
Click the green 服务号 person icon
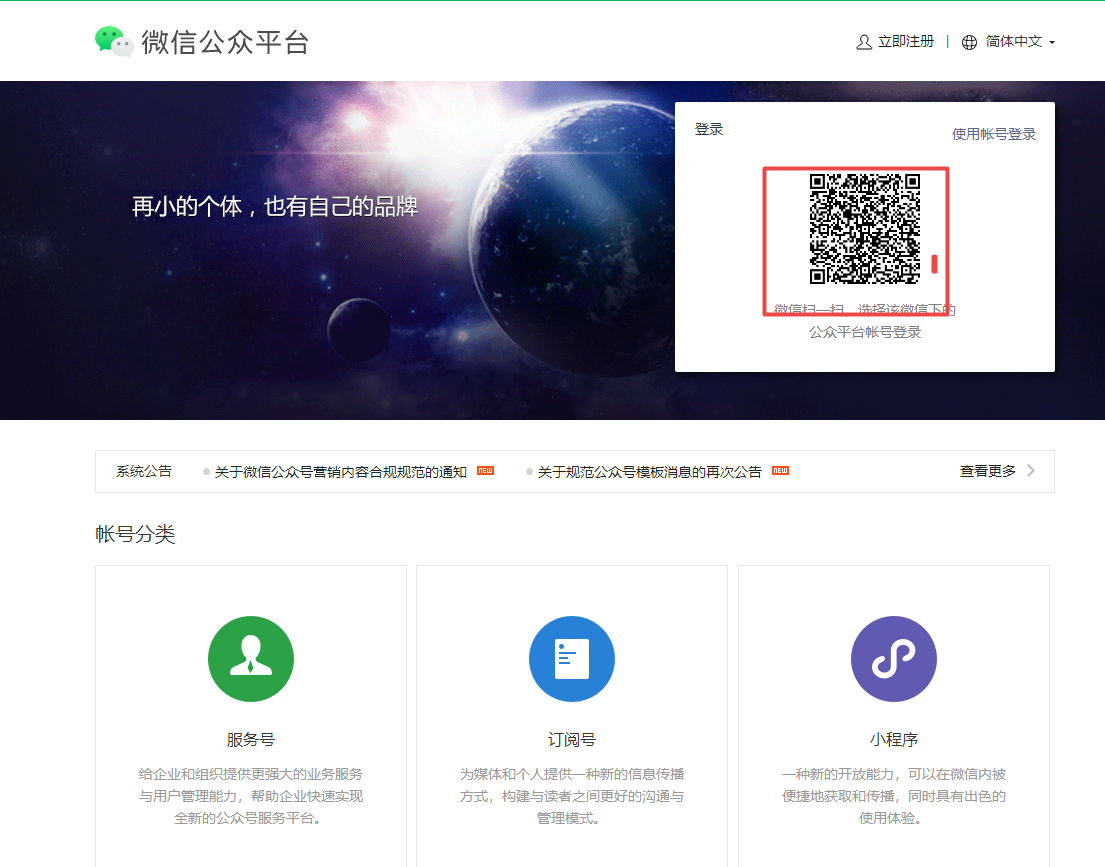tap(251, 659)
